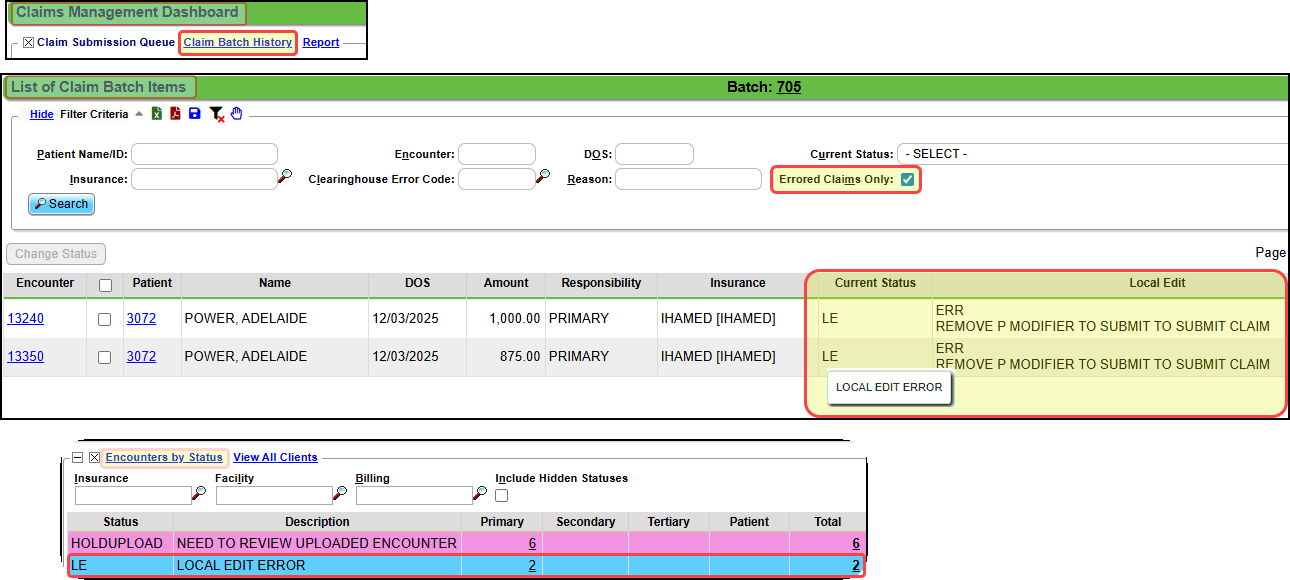This screenshot has width=1290, height=580.
Task: Open the Current Status dropdown
Action: [x=1090, y=154]
